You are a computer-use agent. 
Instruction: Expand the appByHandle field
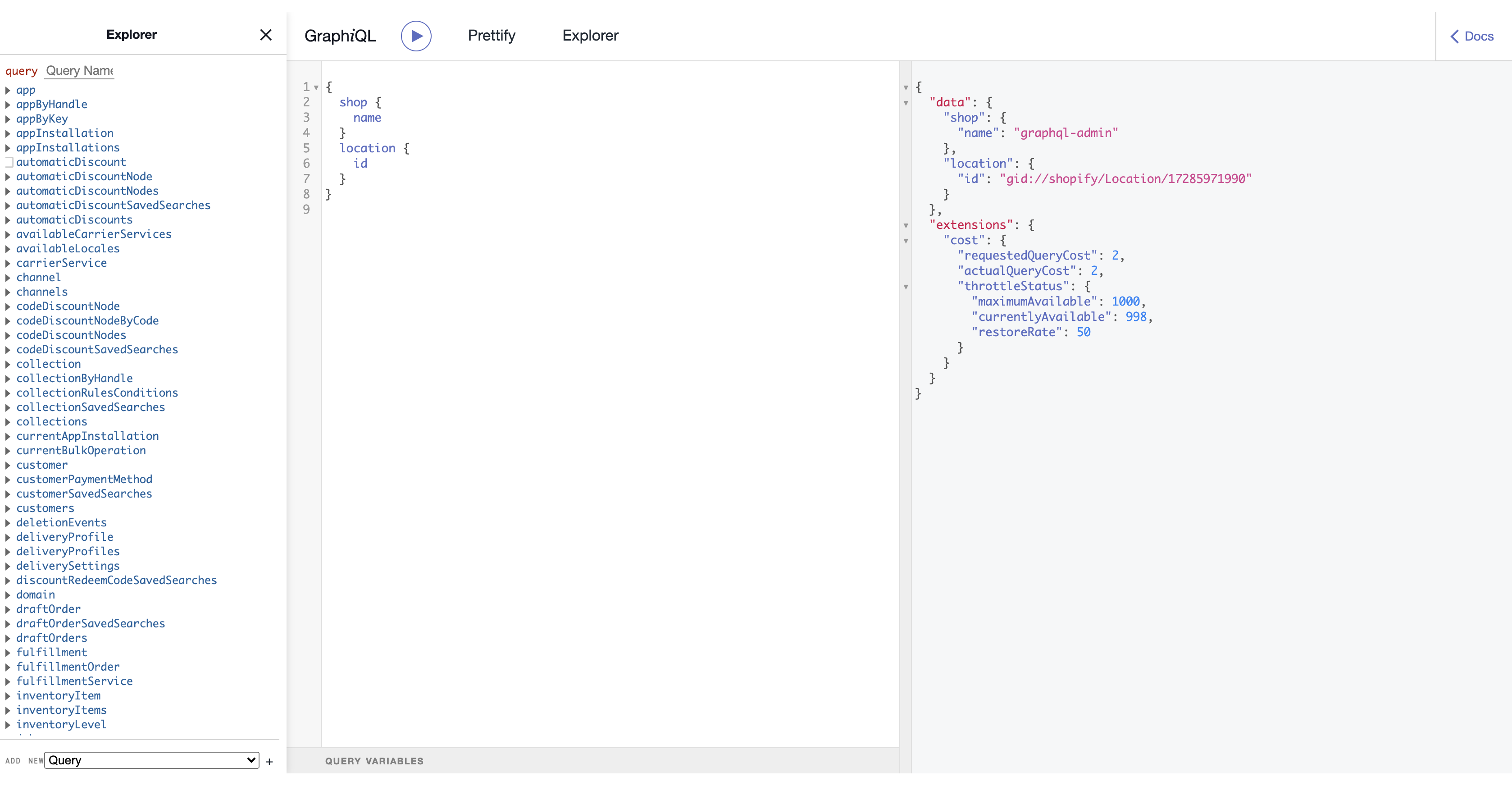tap(8, 105)
